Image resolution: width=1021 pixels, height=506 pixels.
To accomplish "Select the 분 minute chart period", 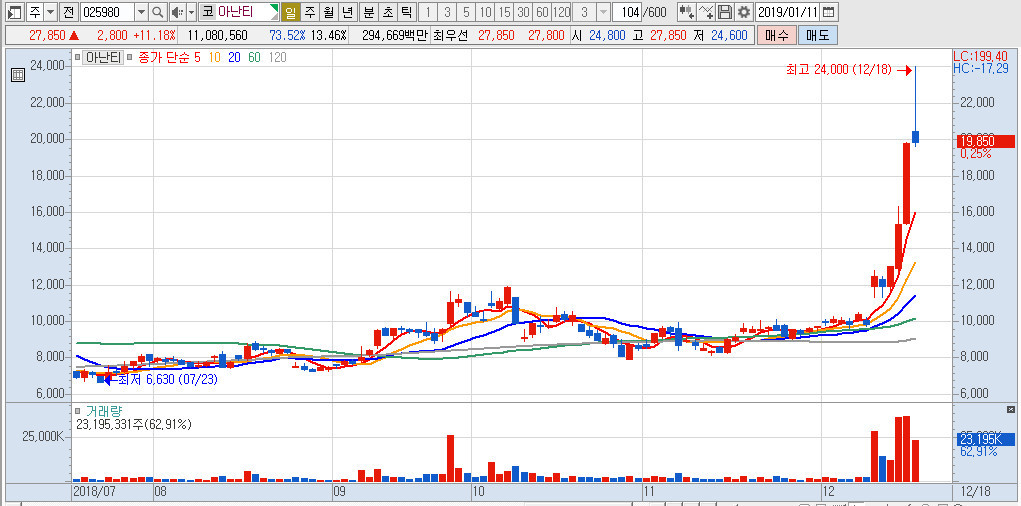I will pyautogui.click(x=369, y=12).
